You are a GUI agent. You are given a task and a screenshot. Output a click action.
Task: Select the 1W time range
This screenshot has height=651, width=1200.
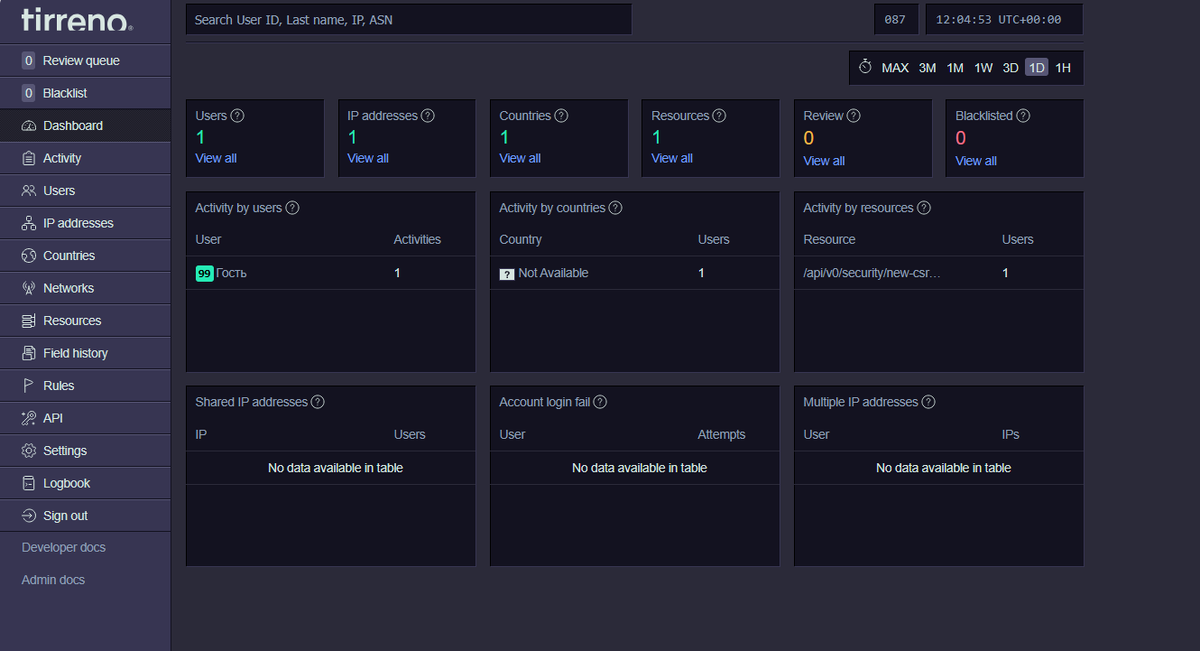[984, 68]
